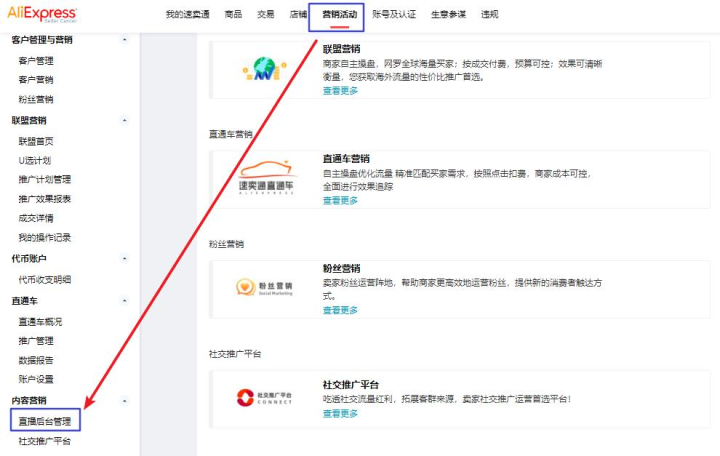Collapse 直通车 sidebar section
720x456 pixels.
pyautogui.click(x=124, y=301)
